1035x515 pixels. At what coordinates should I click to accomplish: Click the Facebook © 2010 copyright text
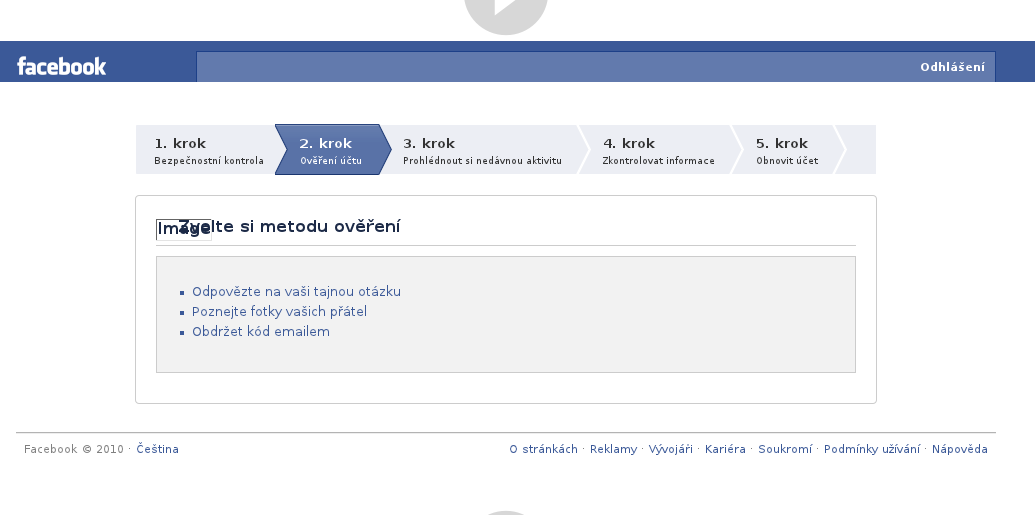point(73,449)
